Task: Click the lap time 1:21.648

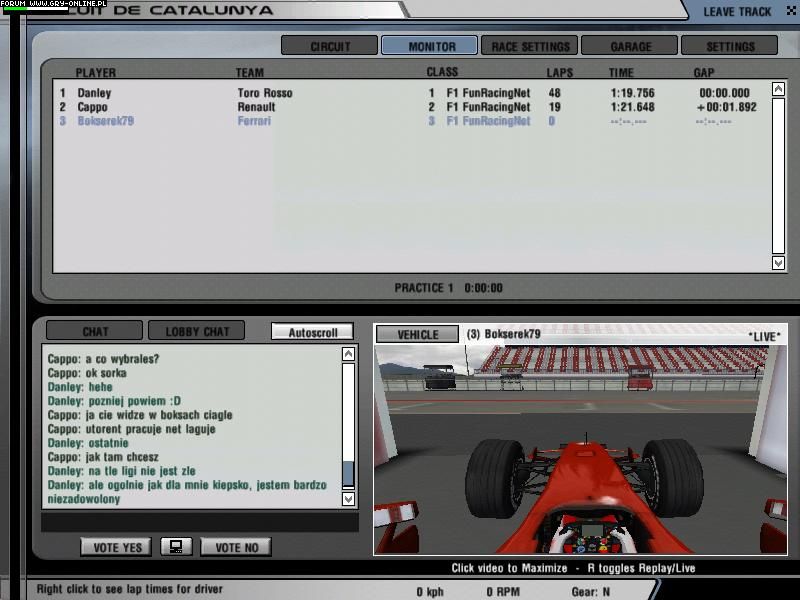Action: coord(632,107)
